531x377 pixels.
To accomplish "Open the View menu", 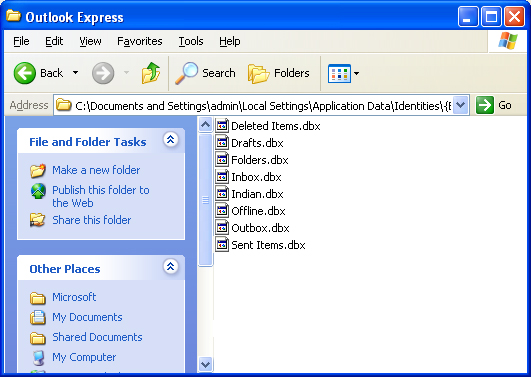I will pyautogui.click(x=90, y=41).
